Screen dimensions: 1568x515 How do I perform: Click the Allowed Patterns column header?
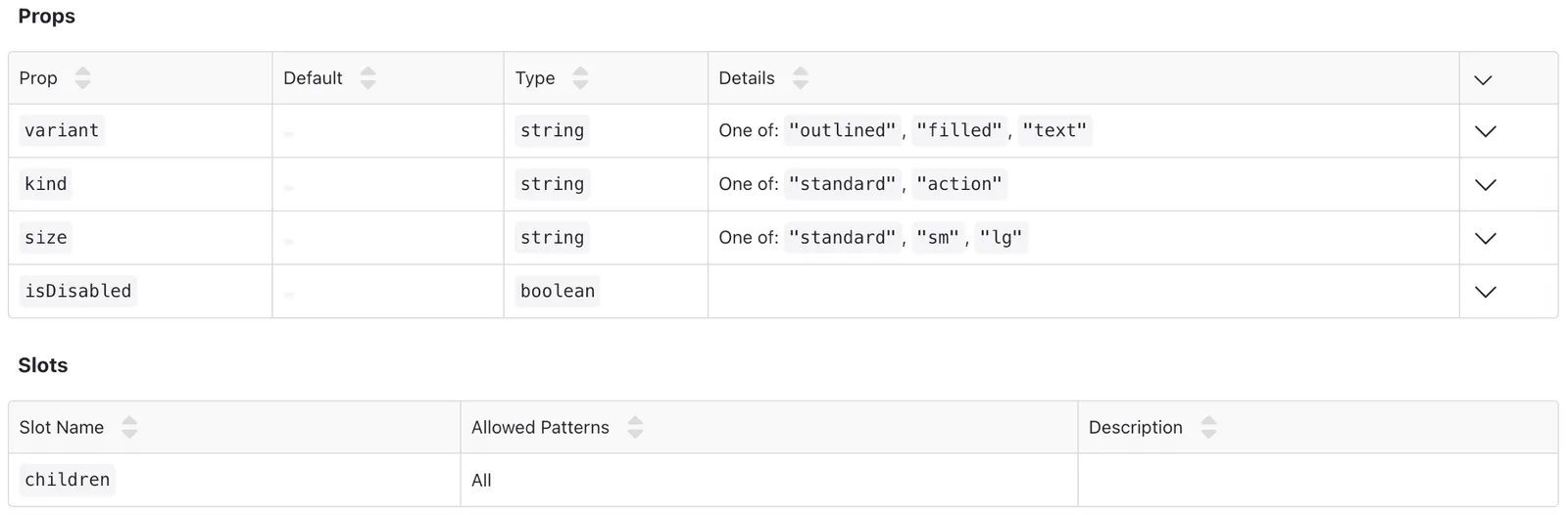tap(540, 427)
